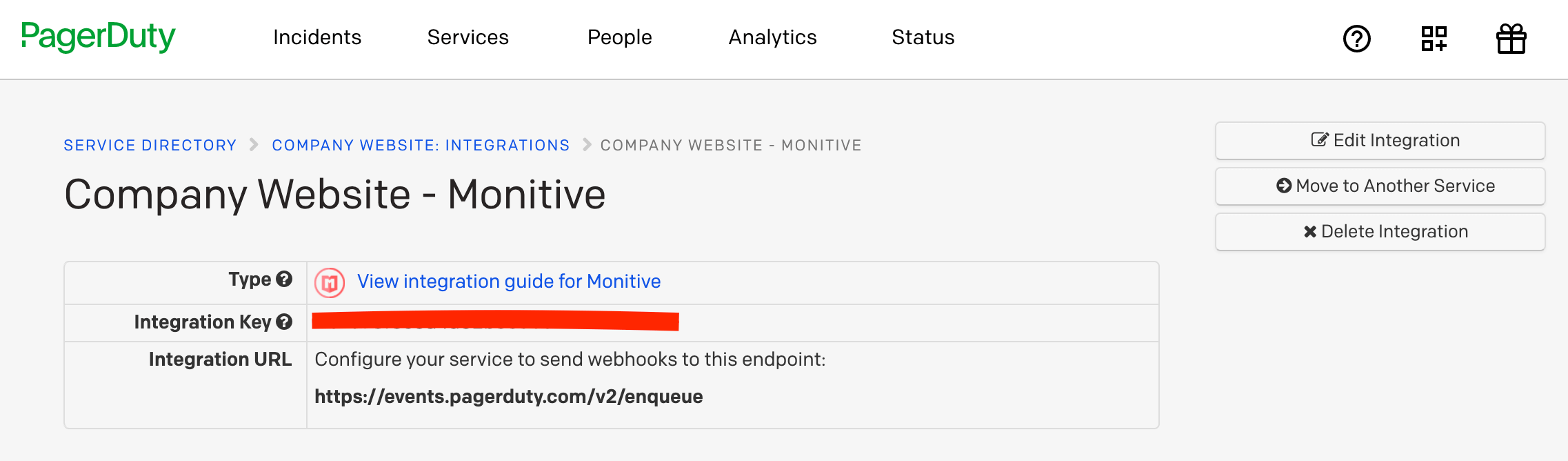
Task: Open the Services menu
Action: coord(468,38)
